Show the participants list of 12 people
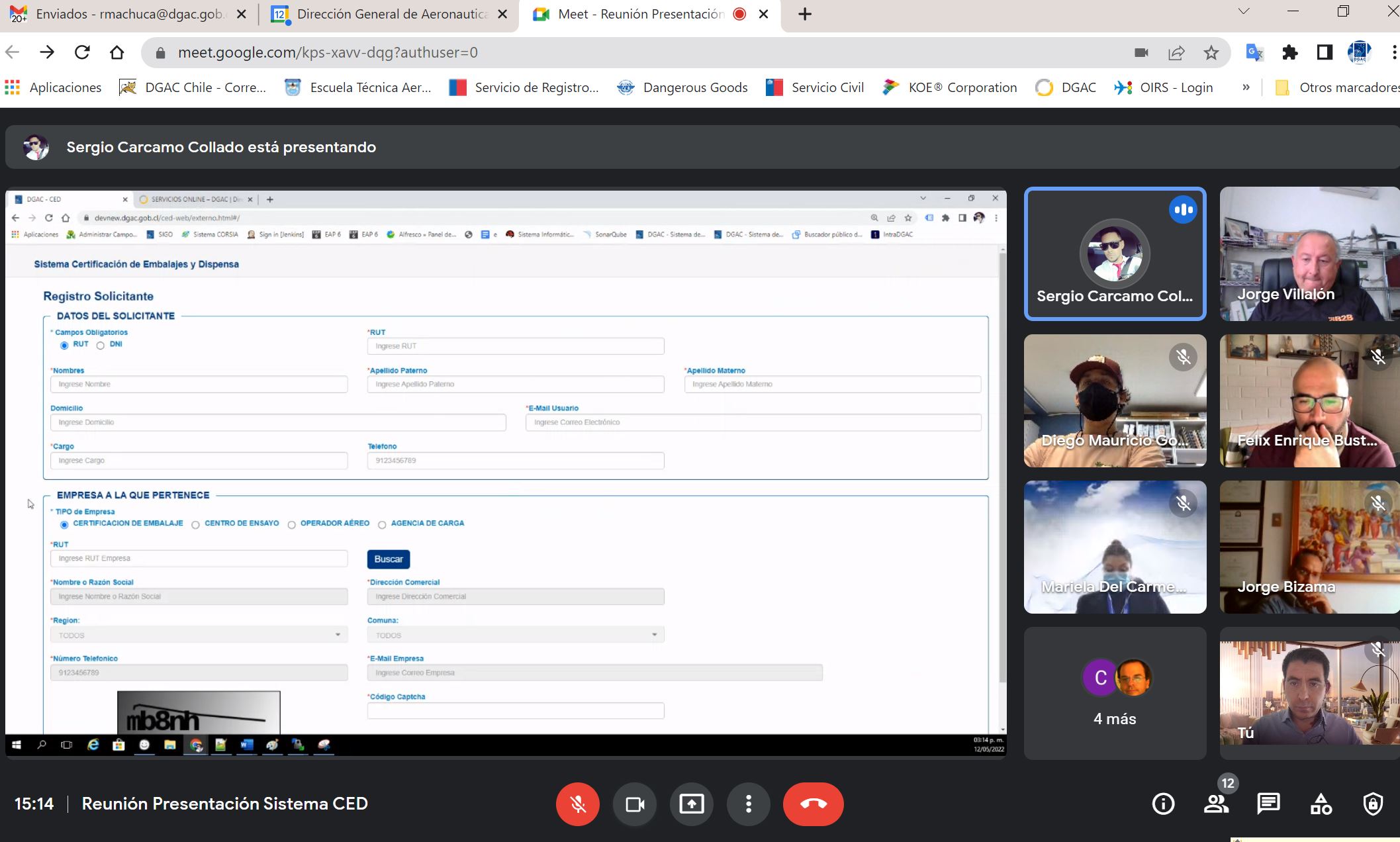The image size is (1400, 842). click(1216, 804)
